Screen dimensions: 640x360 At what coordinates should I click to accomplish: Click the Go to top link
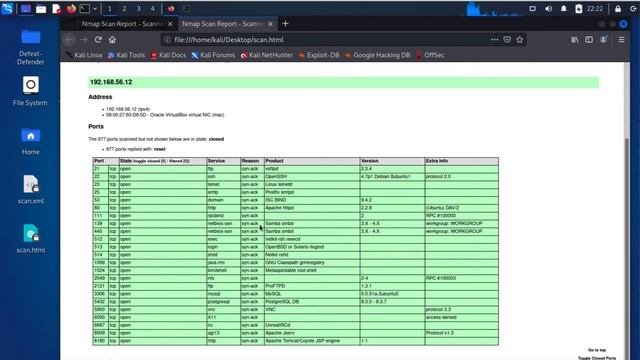coord(597,350)
